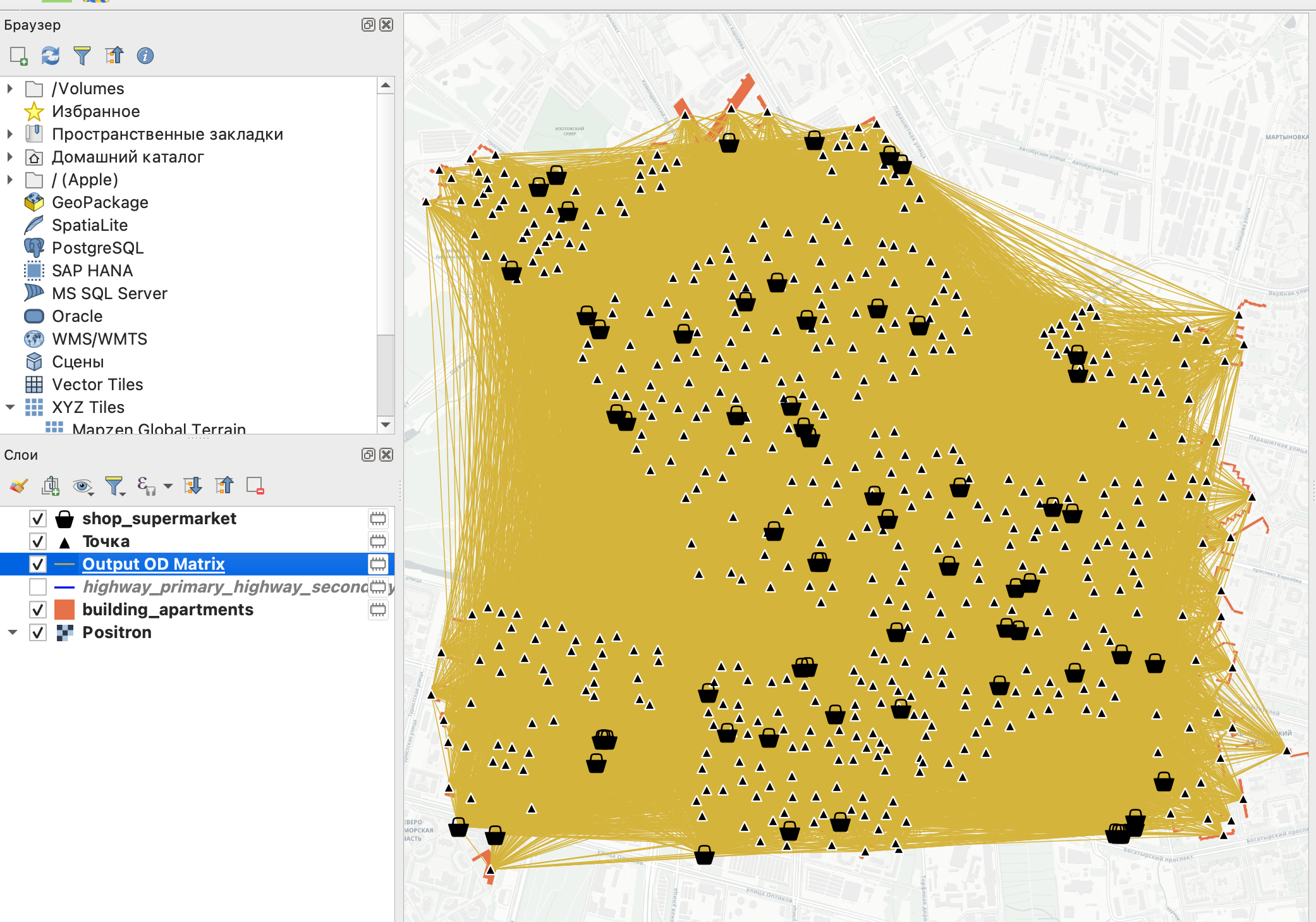Screen dimensions: 1316x922
Task: Click Add Group icon in Layers
Action: click(x=51, y=486)
